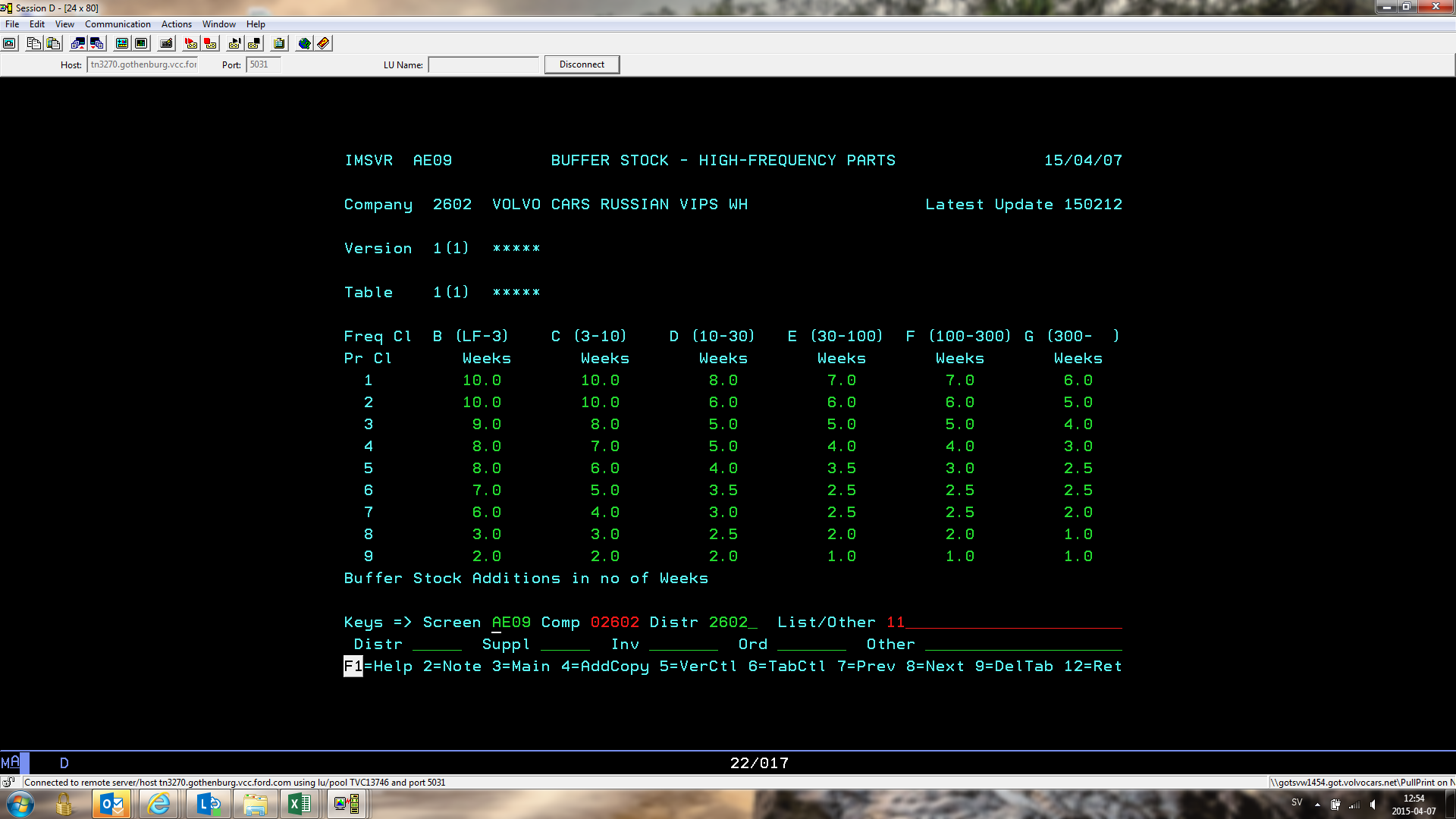Click the terminal emulator taskbar icon
This screenshot has width=1456, height=819.
(x=347, y=804)
